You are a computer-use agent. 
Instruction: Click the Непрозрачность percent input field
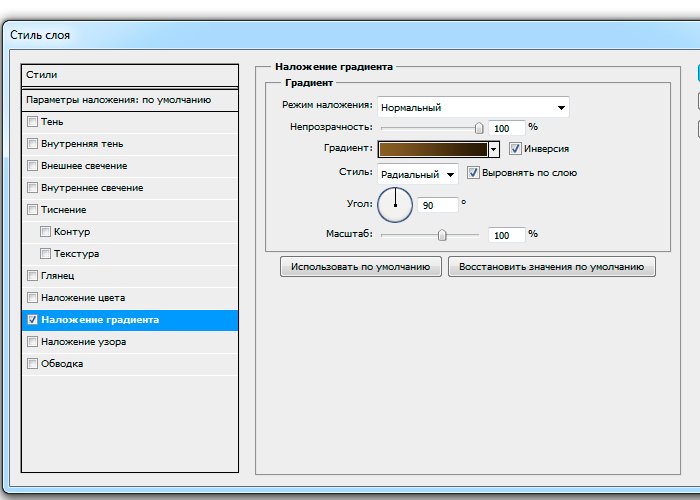506,128
